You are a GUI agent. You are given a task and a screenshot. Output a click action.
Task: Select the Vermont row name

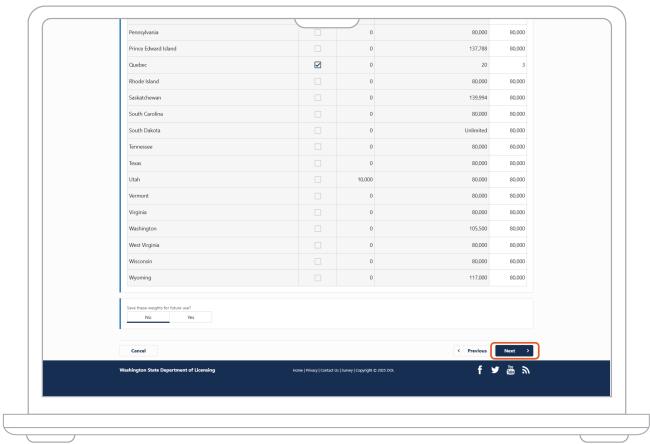coord(138,196)
